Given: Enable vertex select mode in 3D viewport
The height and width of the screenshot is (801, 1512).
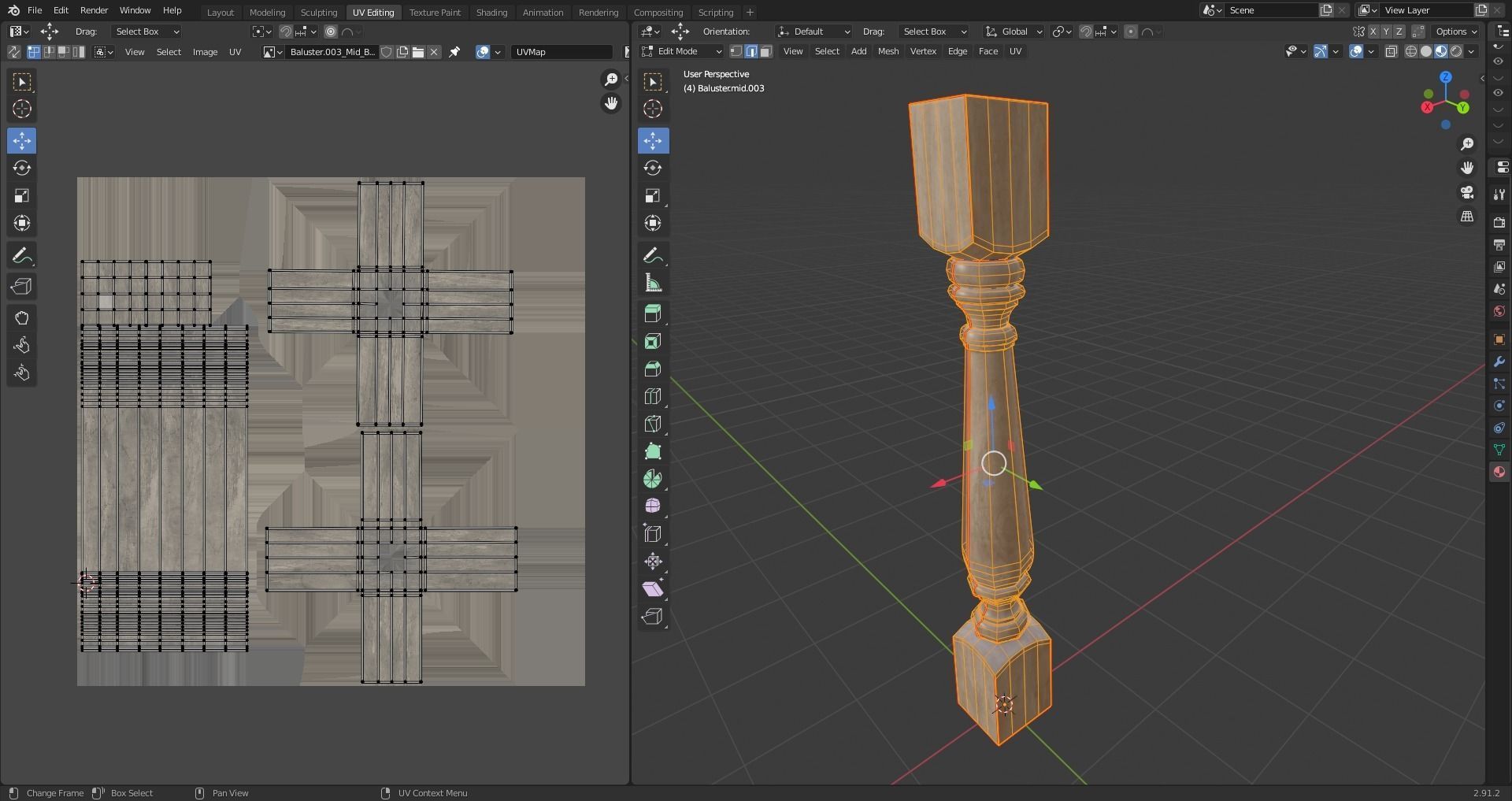Looking at the screenshot, I should 736,51.
